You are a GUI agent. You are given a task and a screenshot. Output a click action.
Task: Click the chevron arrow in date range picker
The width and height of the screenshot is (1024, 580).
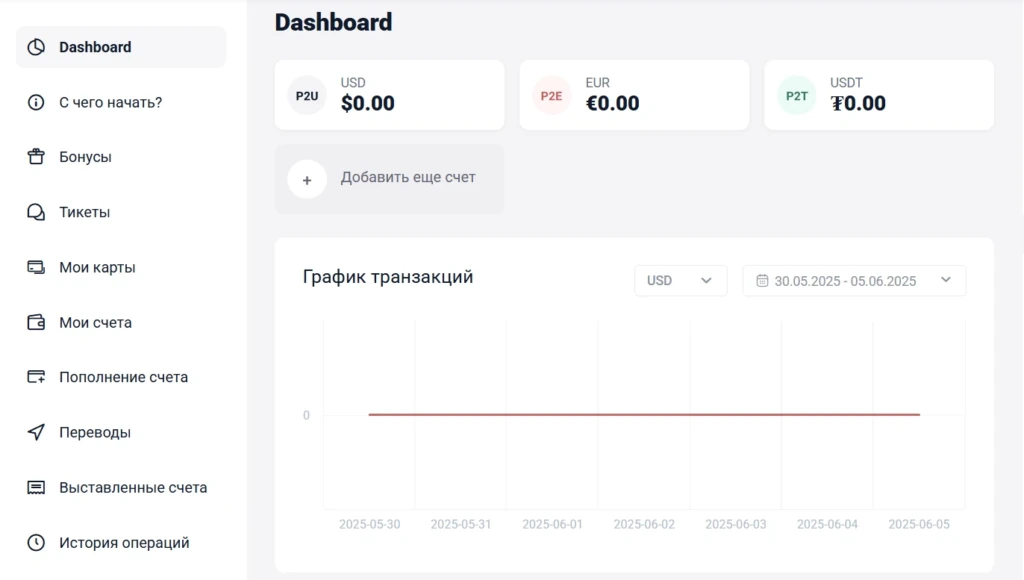click(x=946, y=280)
